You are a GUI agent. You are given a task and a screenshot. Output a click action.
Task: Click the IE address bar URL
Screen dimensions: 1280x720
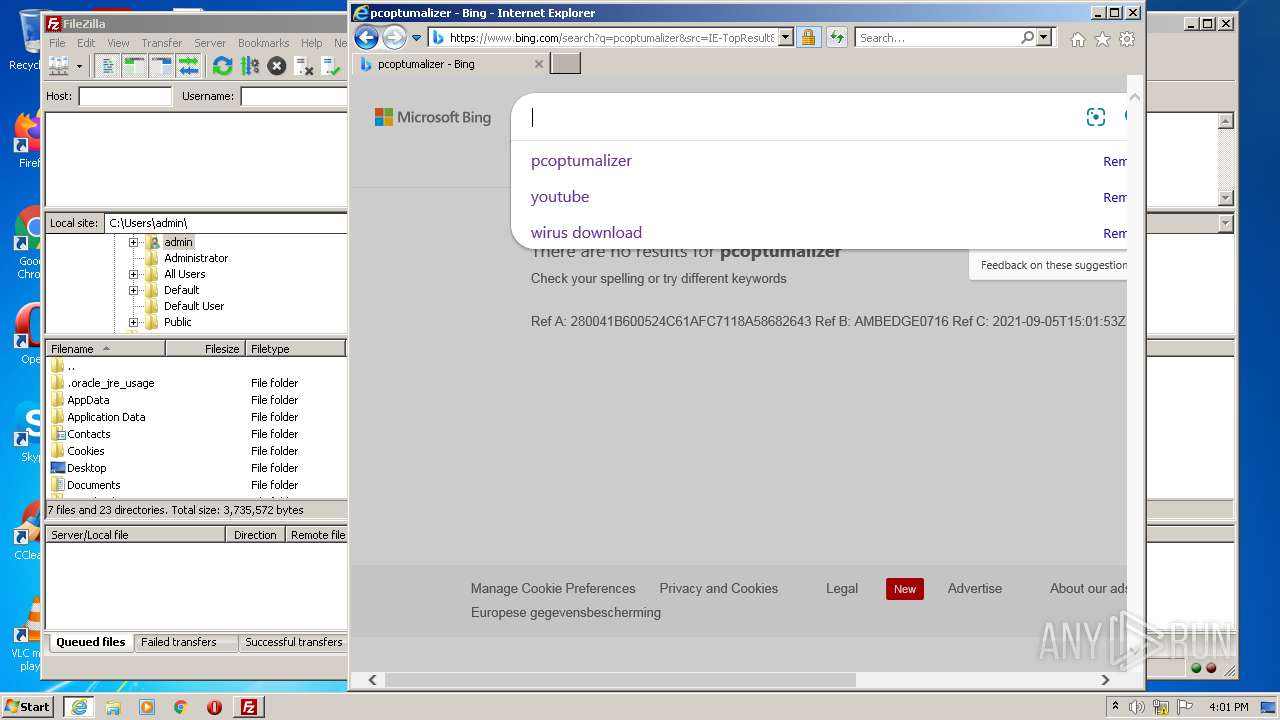pyautogui.click(x=611, y=38)
